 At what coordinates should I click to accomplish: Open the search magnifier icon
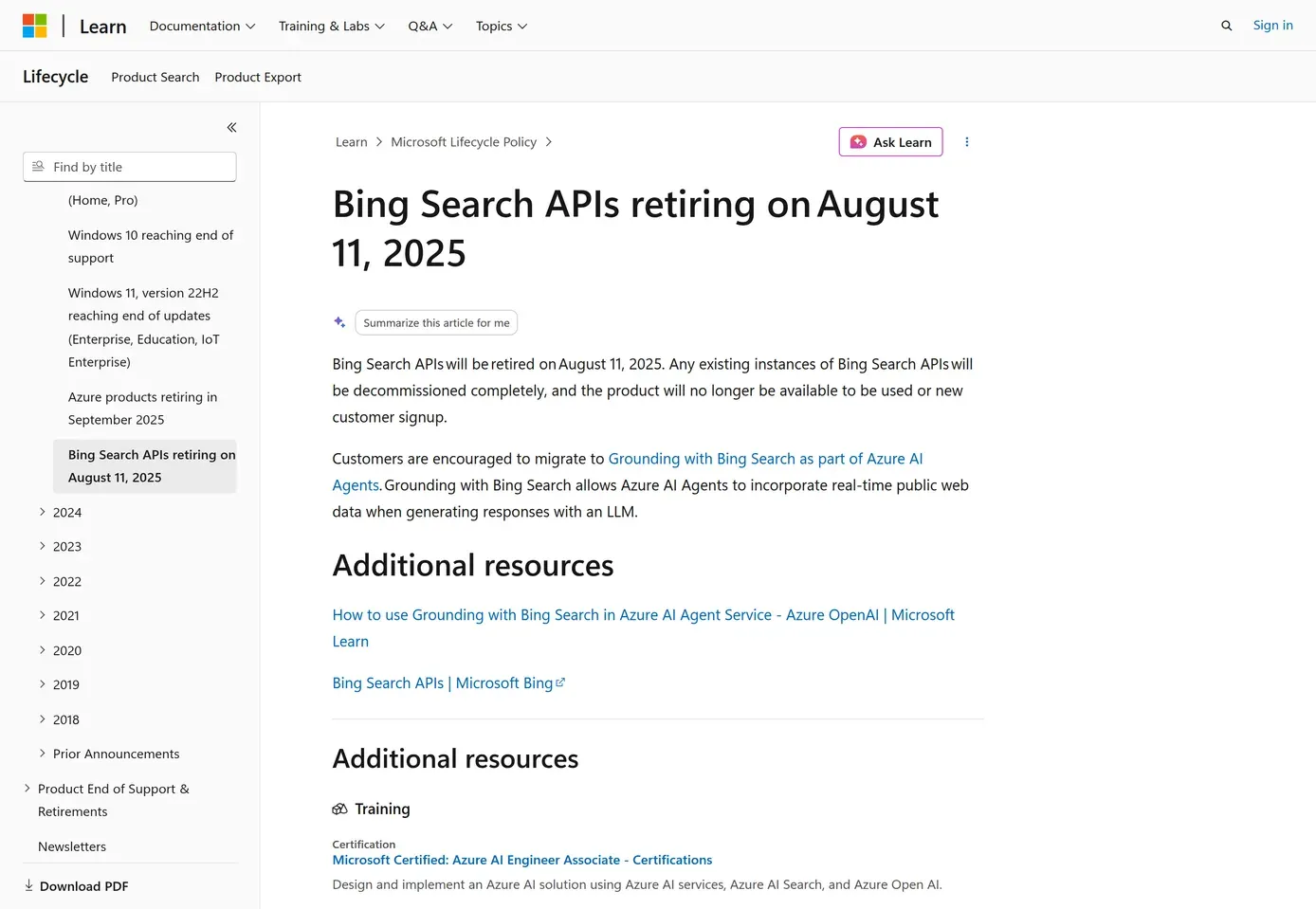[1226, 26]
